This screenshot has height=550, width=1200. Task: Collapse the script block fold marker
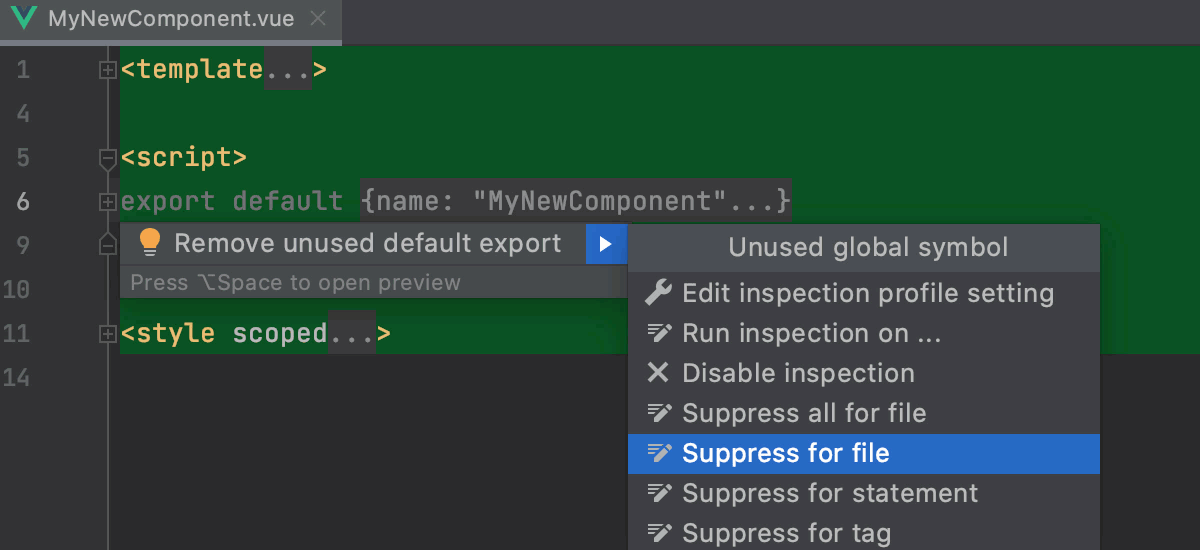(108, 158)
